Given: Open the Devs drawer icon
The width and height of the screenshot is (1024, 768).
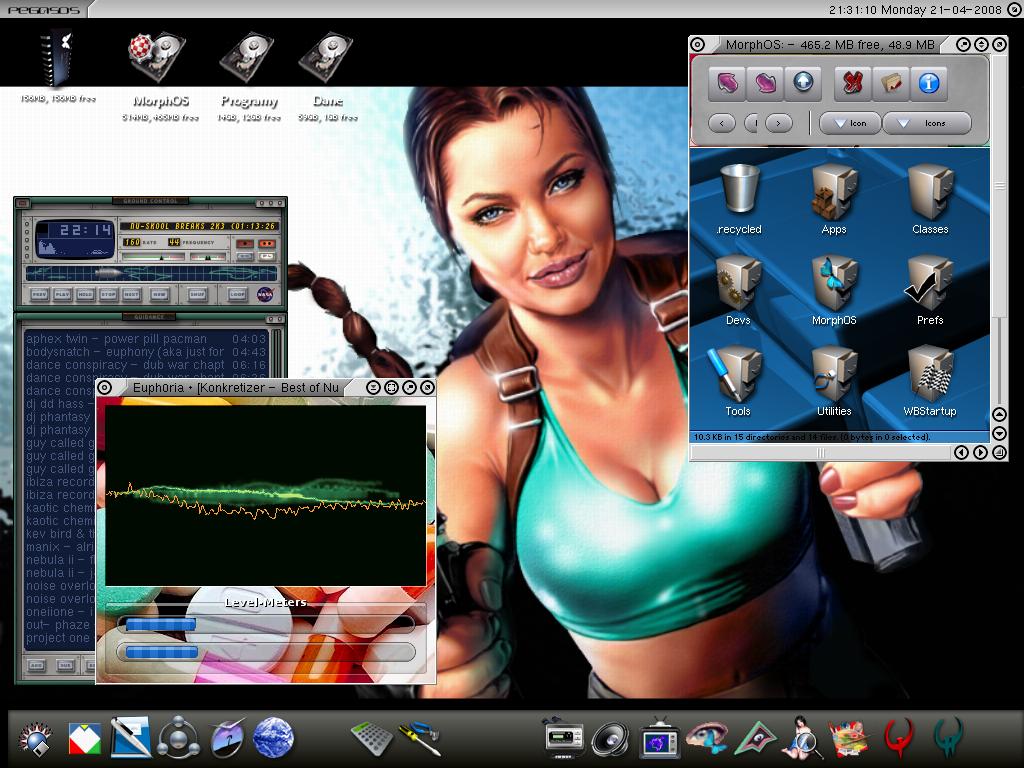Looking at the screenshot, I should click(738, 291).
